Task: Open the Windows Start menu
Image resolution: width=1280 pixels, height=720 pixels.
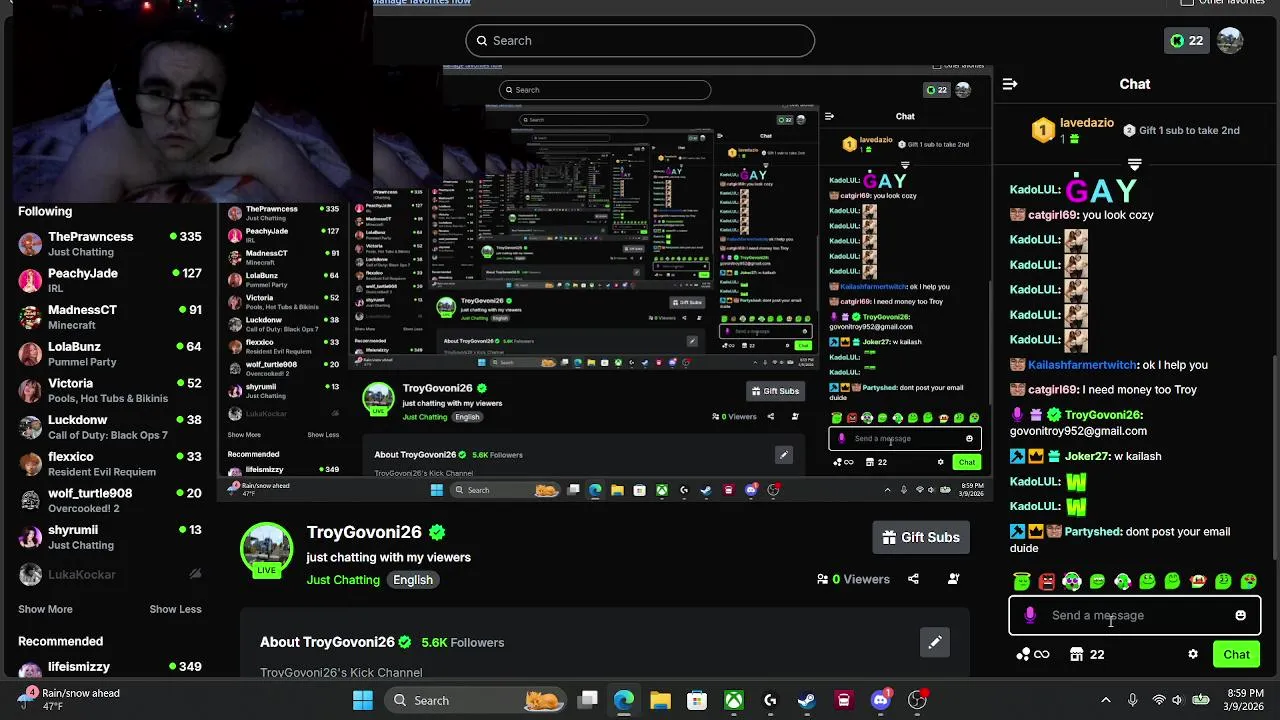Action: point(363,700)
